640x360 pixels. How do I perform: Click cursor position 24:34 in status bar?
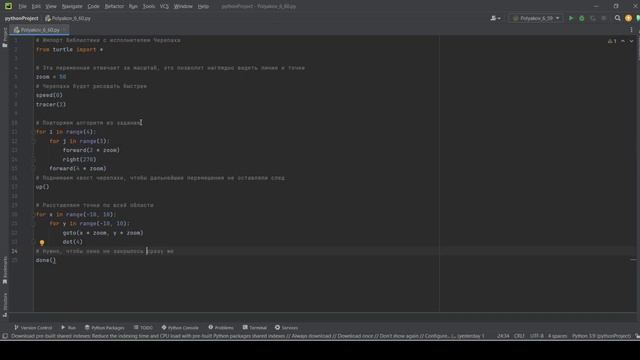(x=503, y=336)
